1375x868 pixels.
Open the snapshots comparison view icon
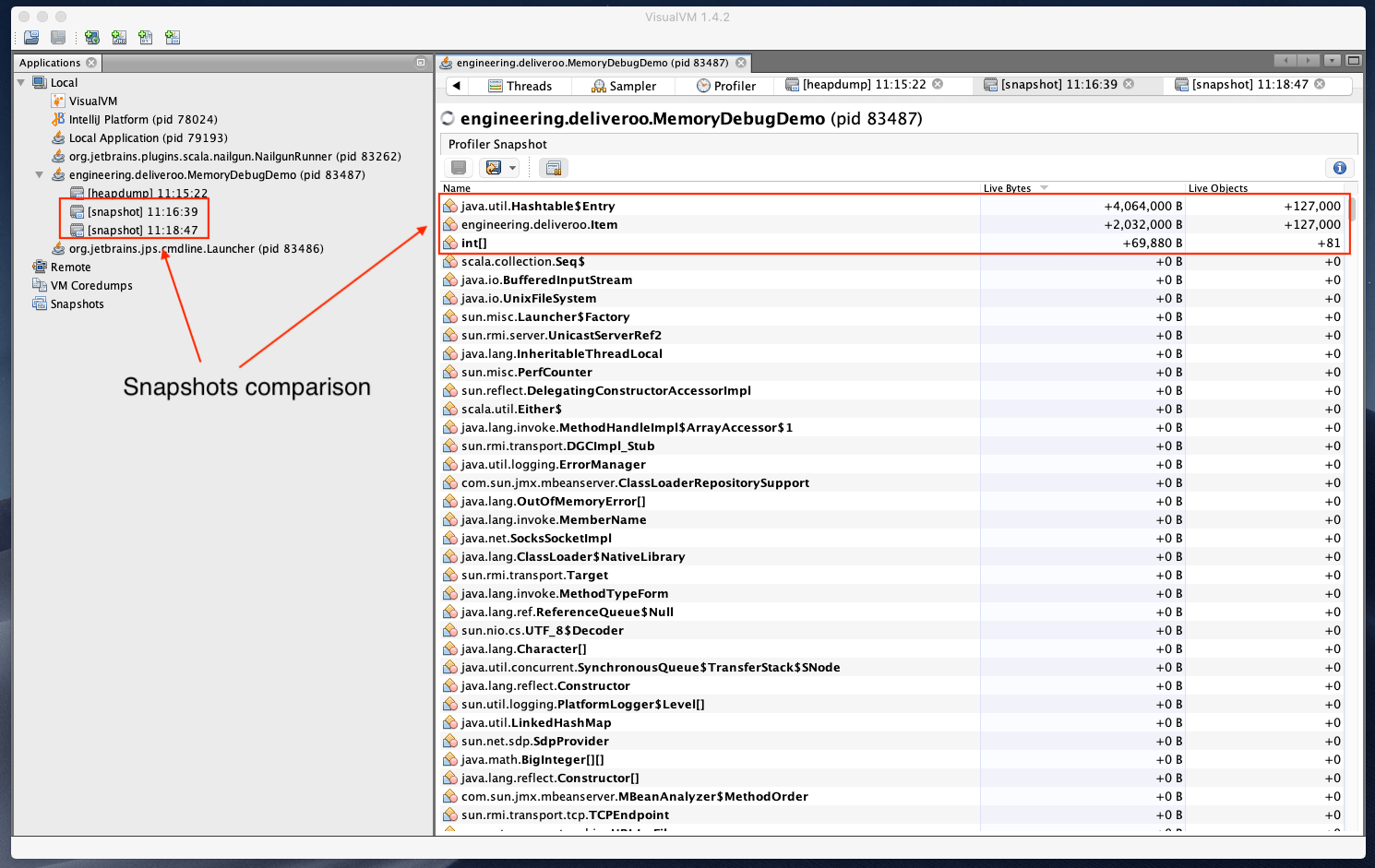click(x=554, y=167)
